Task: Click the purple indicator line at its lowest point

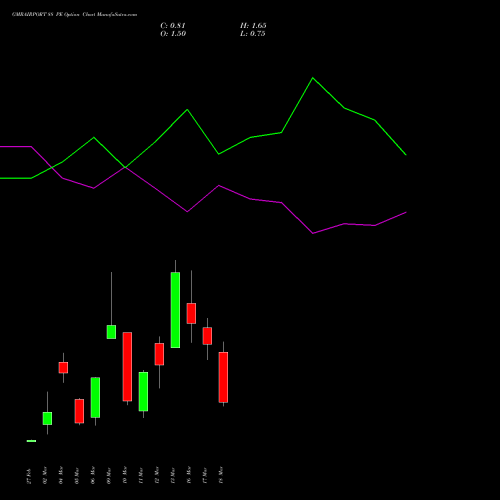Action: click(313, 233)
